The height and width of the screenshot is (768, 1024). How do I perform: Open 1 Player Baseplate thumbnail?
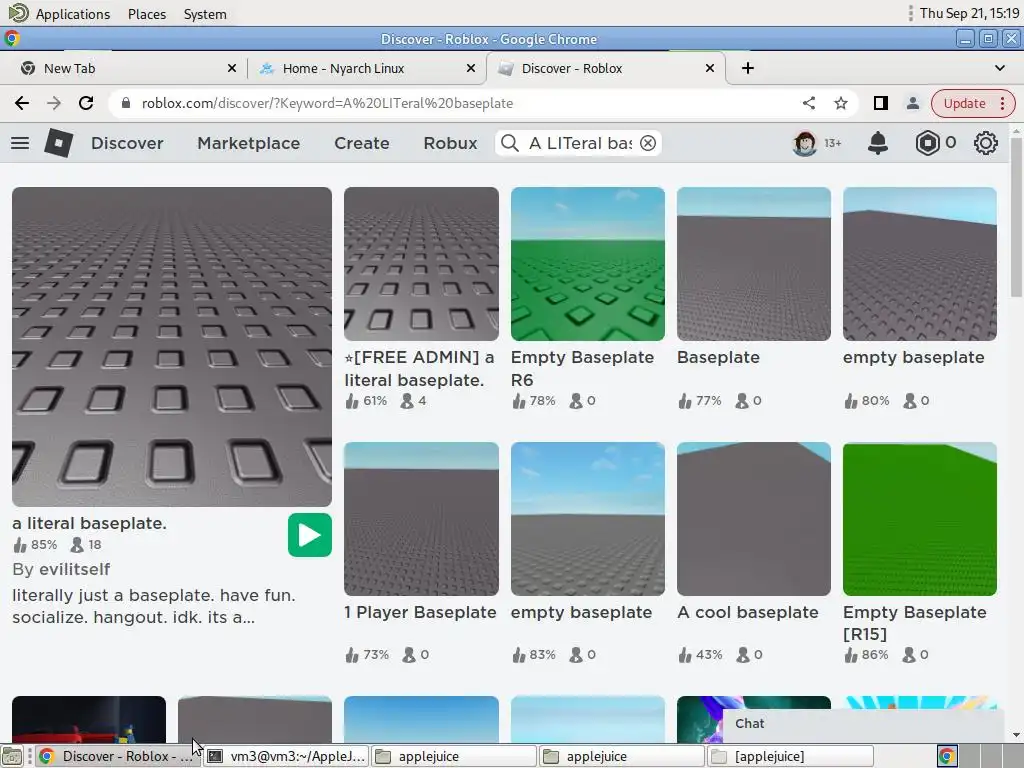[x=421, y=519]
